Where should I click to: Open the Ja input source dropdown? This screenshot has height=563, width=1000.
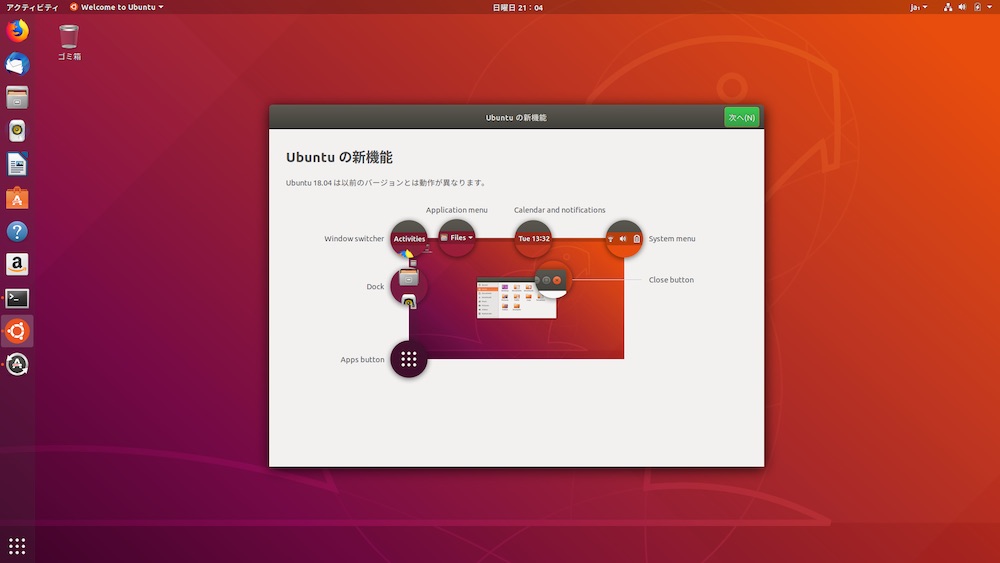pos(918,7)
